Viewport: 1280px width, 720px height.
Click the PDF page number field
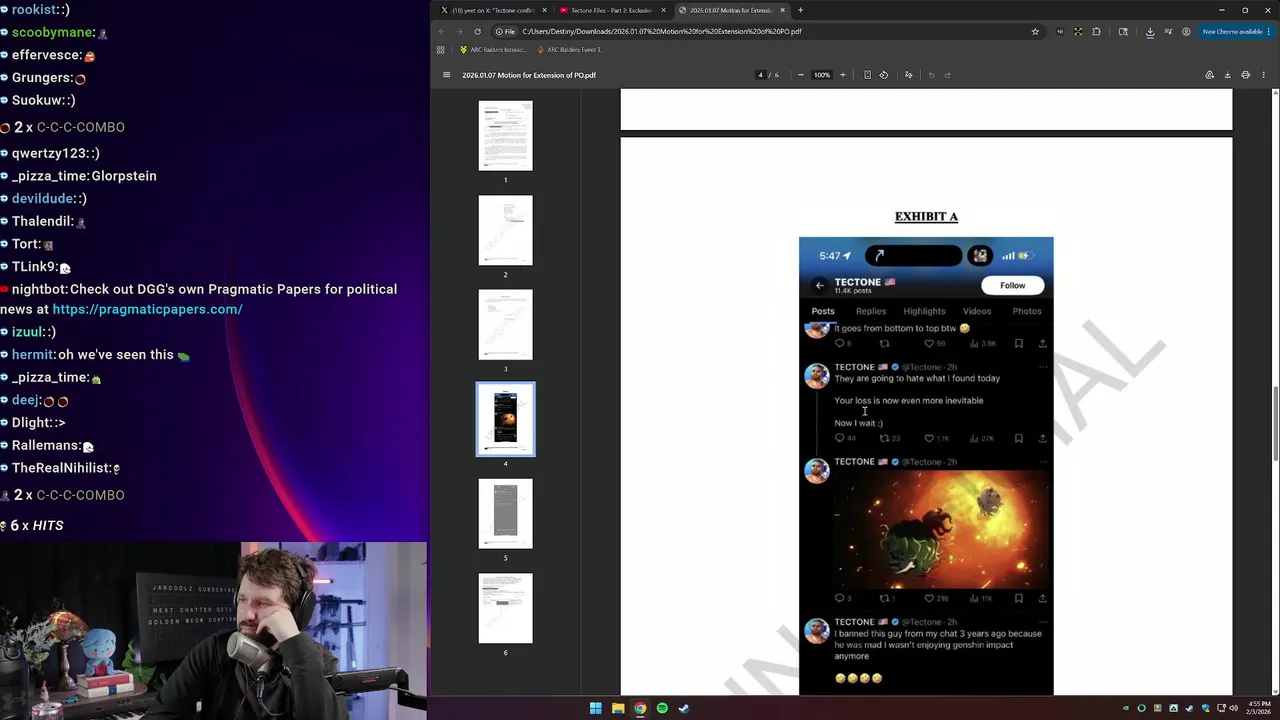760,75
